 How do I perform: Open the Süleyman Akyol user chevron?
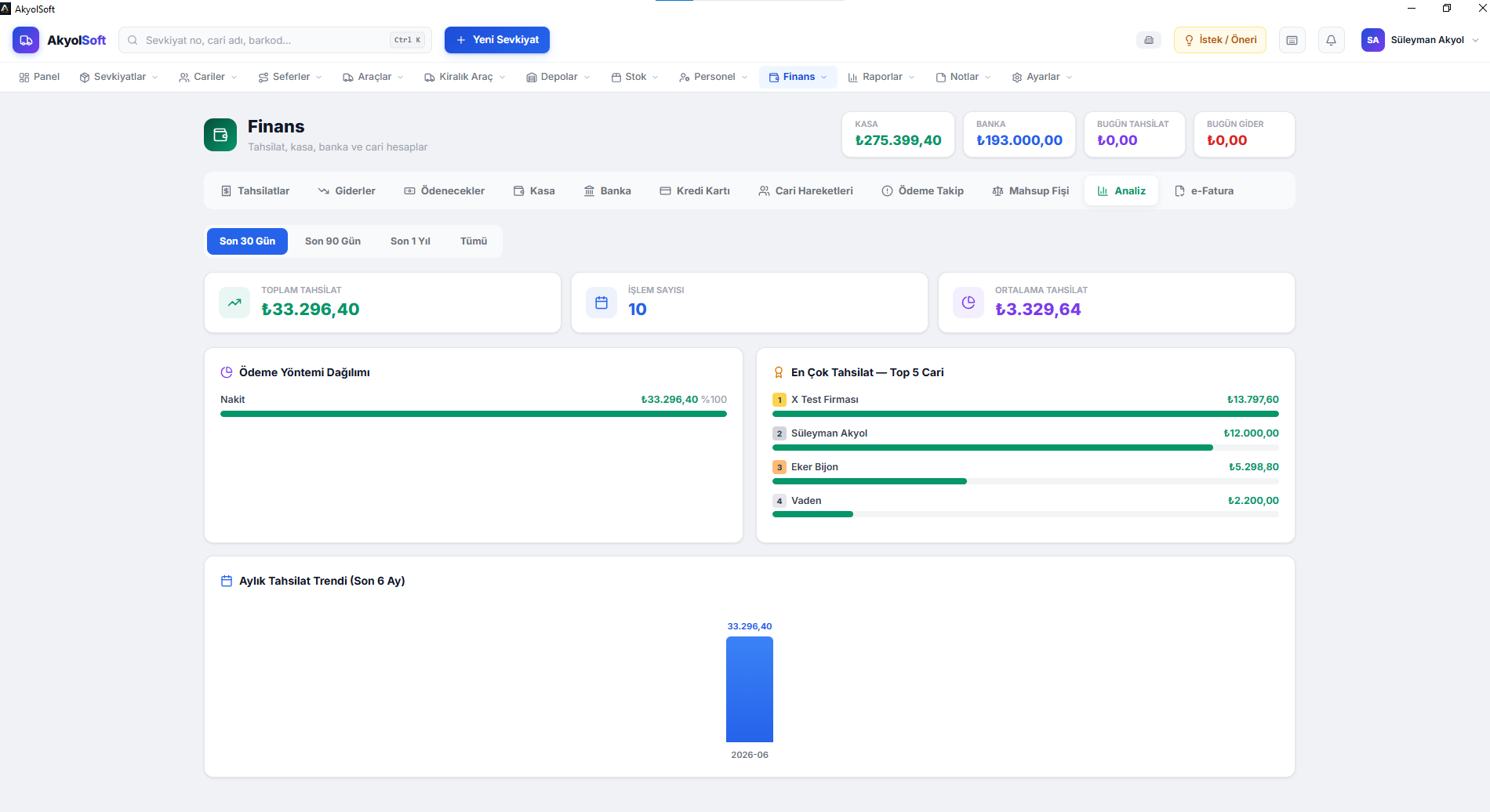(1475, 40)
